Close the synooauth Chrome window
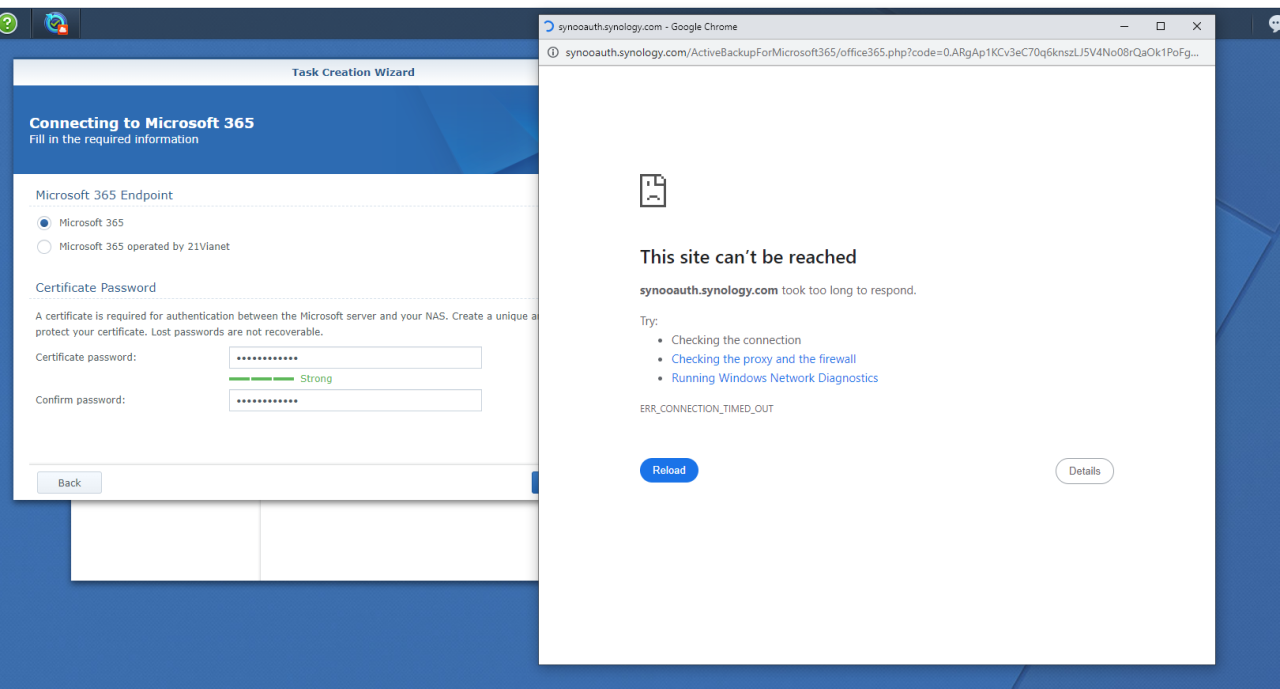This screenshot has height=689, width=1280. point(1196,27)
